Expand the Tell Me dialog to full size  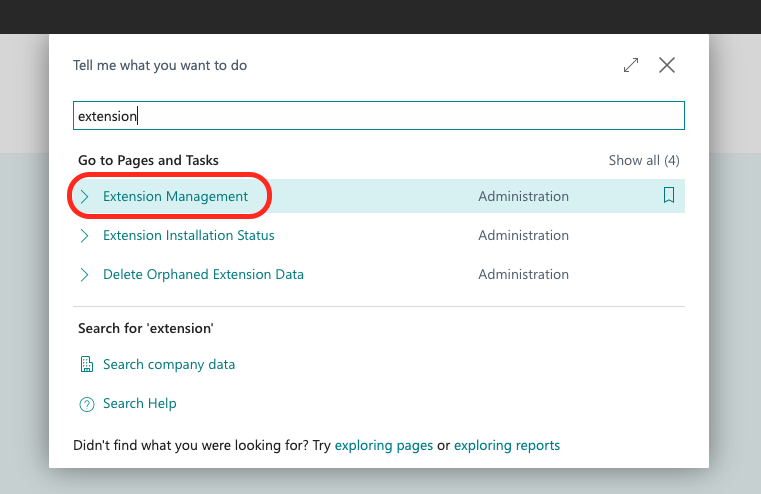[631, 65]
